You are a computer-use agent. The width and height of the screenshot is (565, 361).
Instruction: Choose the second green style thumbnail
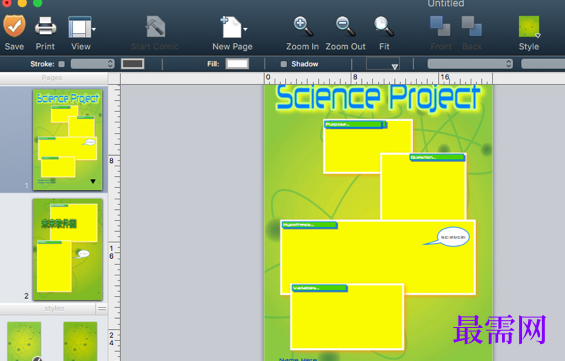click(80, 341)
